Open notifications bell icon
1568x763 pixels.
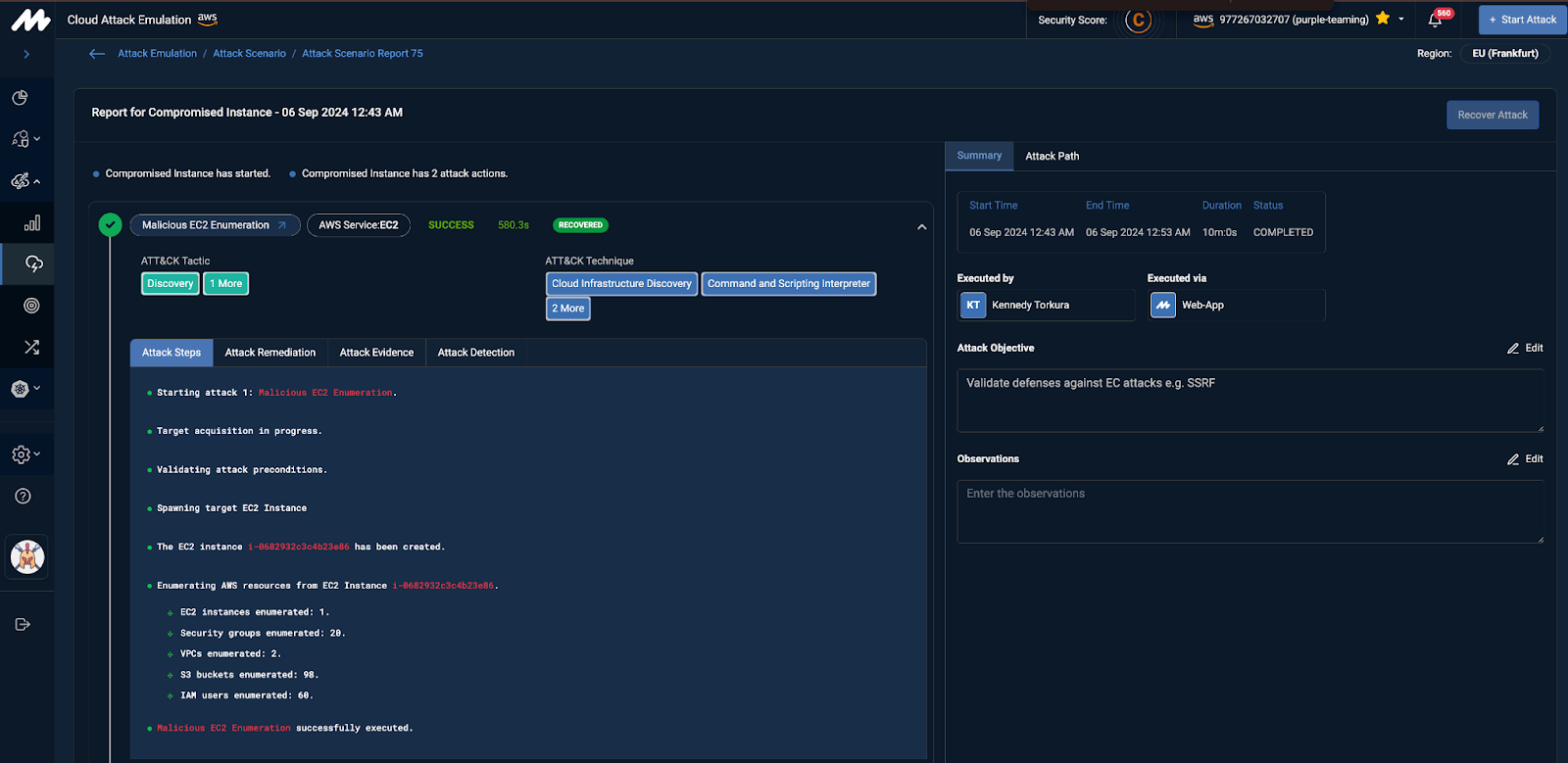click(1435, 20)
